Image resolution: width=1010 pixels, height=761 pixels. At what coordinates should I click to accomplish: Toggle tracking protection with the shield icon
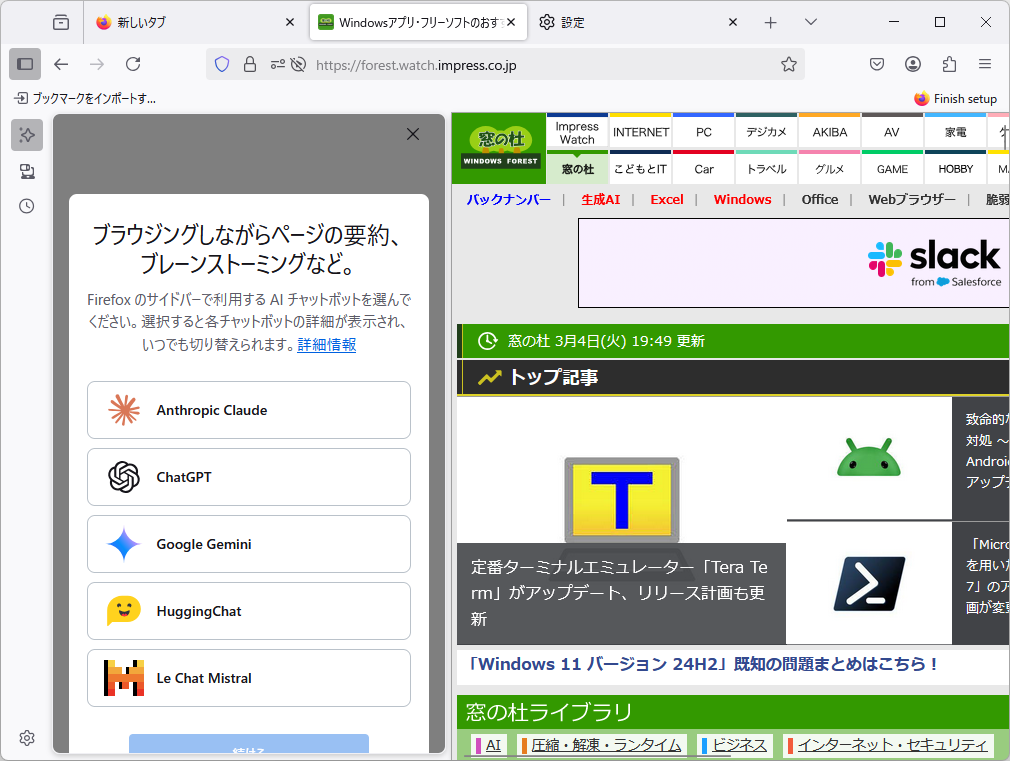[220, 64]
